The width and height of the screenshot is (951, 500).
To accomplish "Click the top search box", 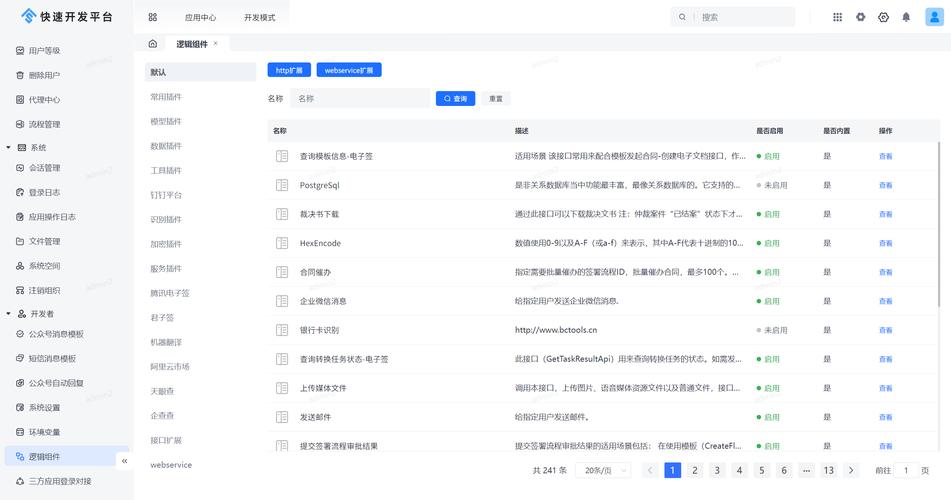I will pyautogui.click(x=733, y=17).
